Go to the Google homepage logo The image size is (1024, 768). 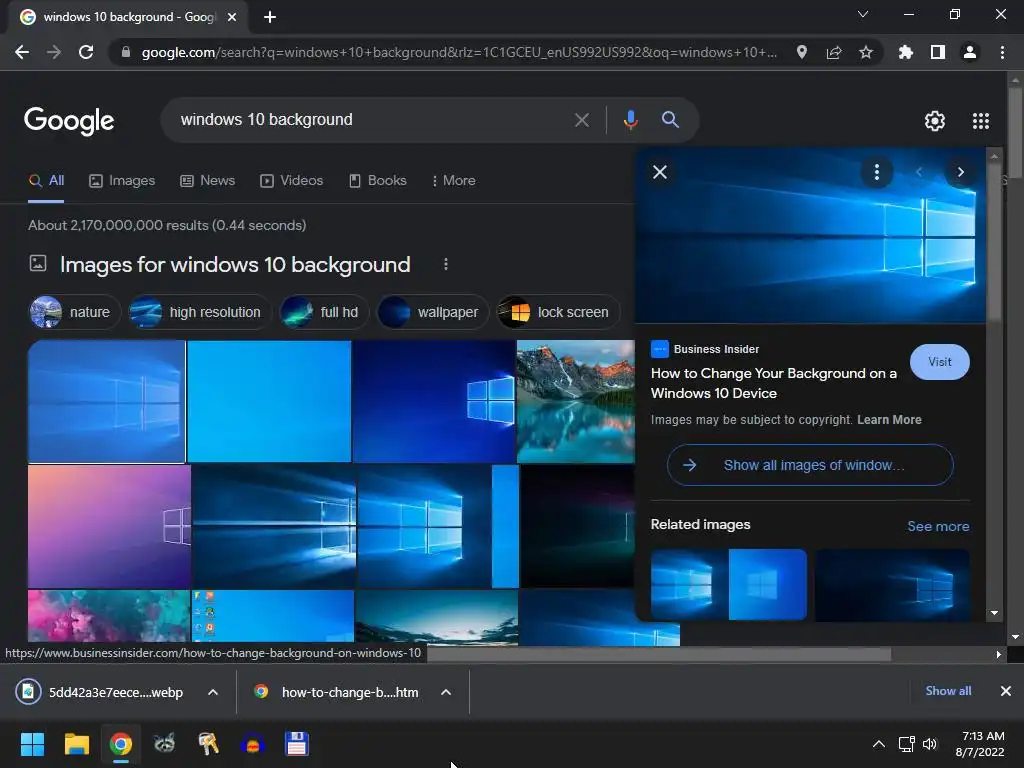tap(69, 121)
